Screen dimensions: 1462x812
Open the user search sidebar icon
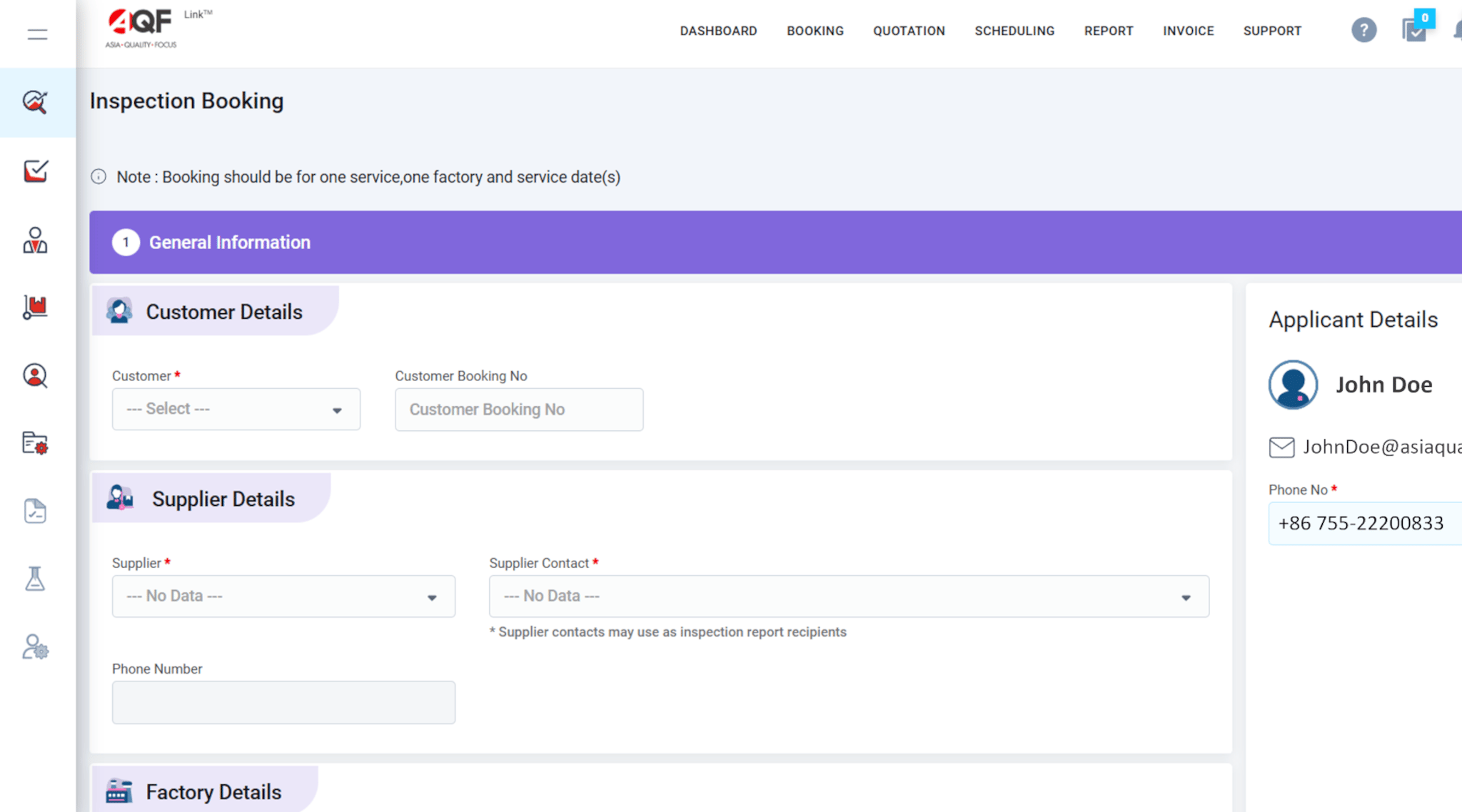coord(35,375)
